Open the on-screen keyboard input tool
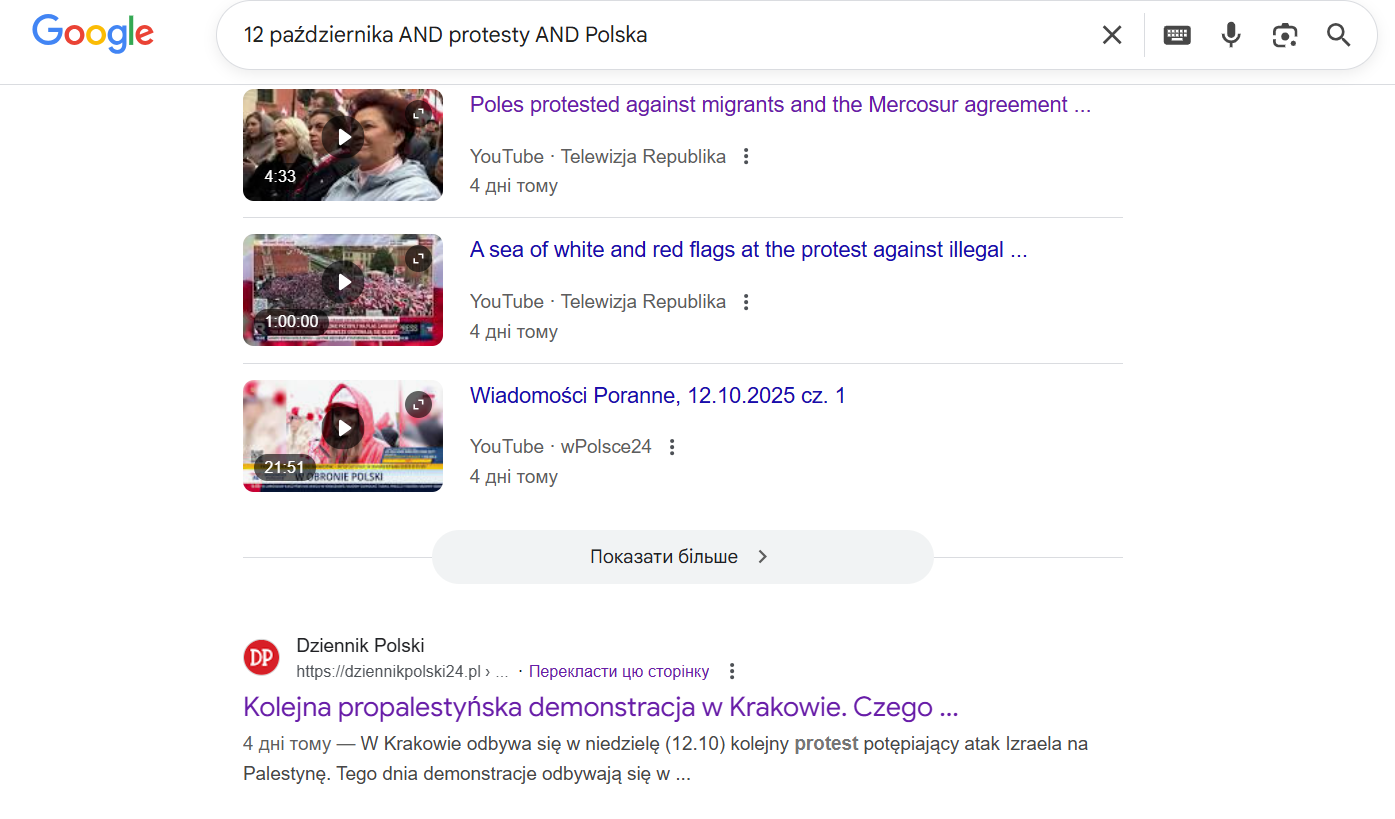The width and height of the screenshot is (1395, 819). click(x=1177, y=35)
